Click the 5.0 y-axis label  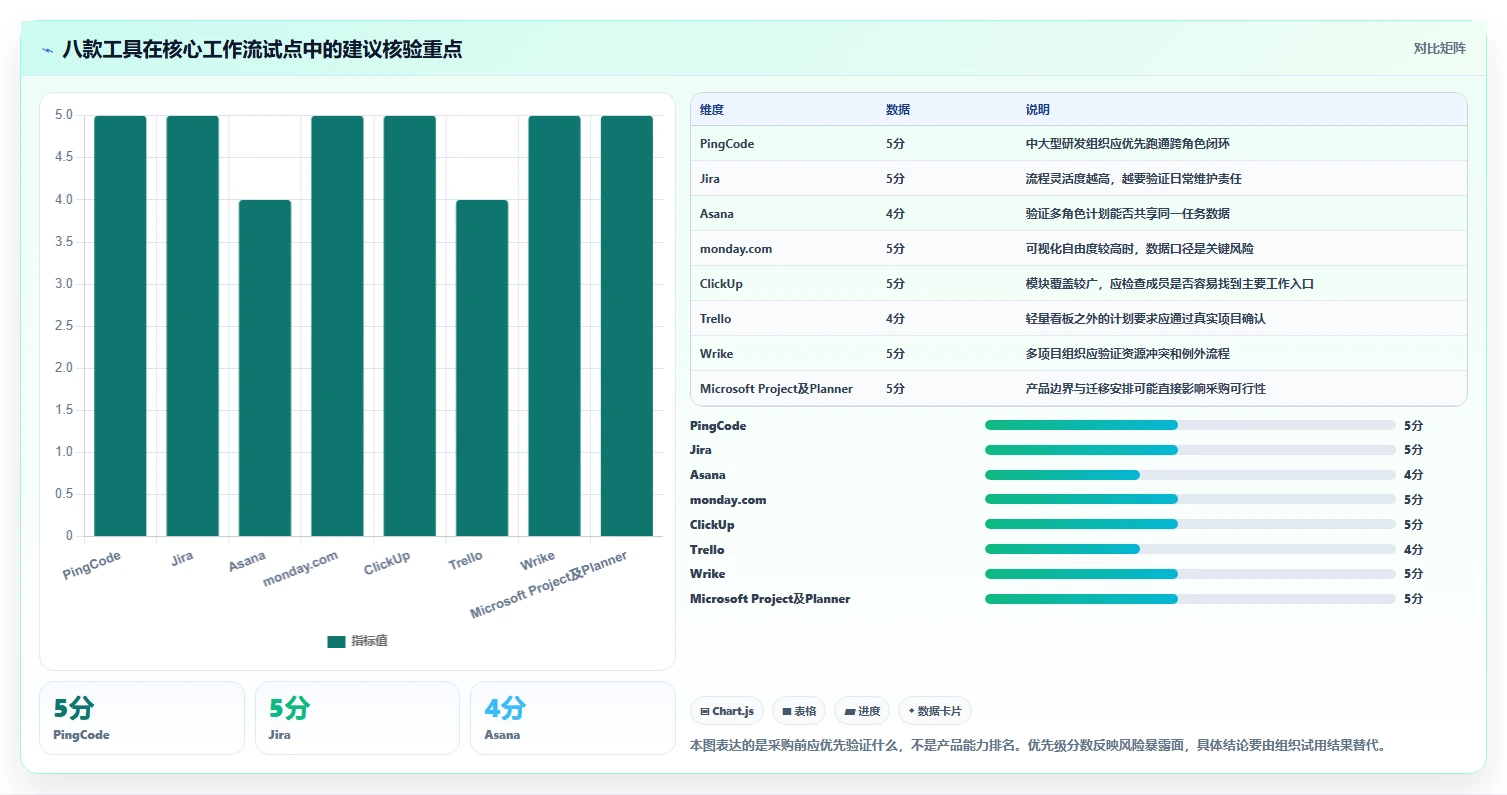64,115
